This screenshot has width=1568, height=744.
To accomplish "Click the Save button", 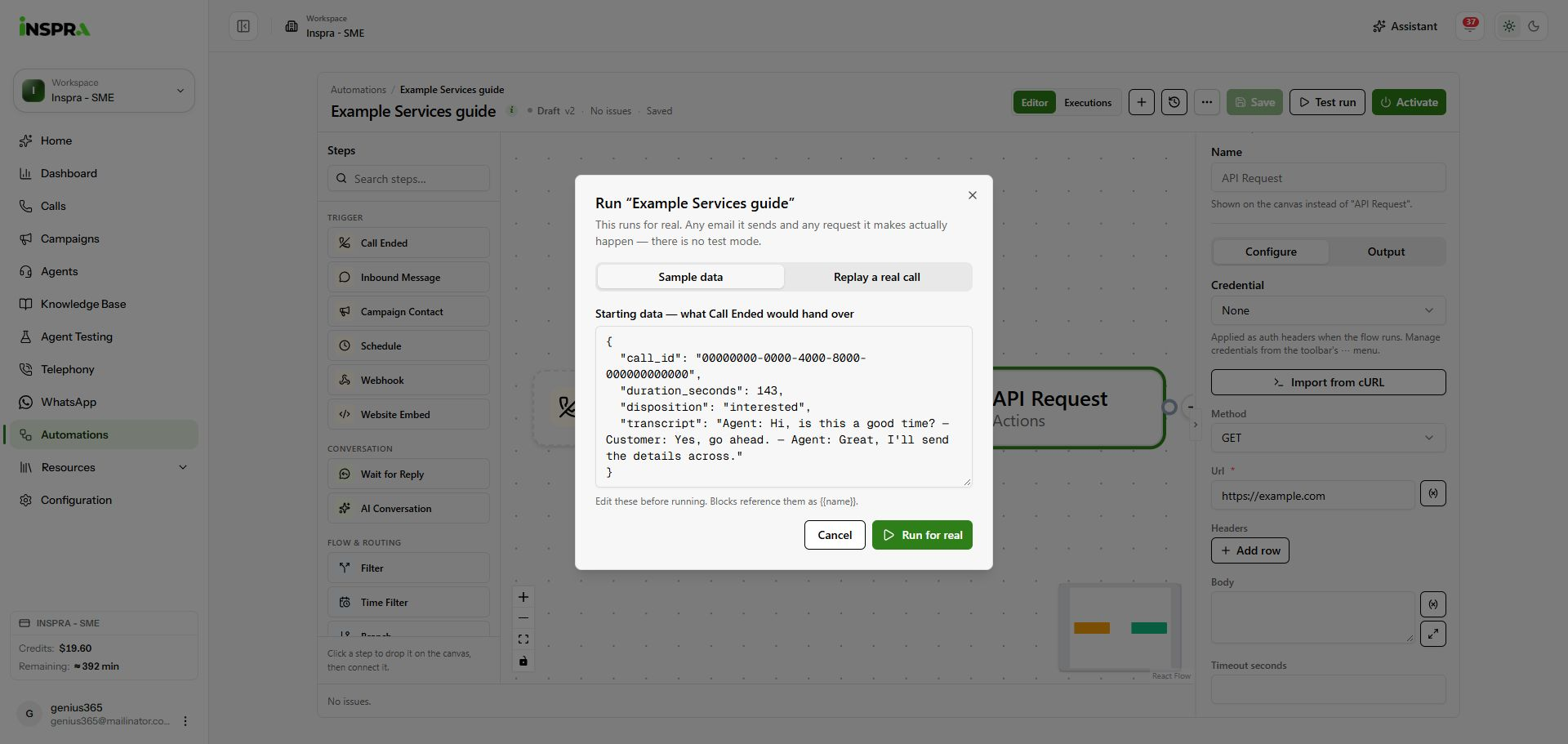I will pos(1254,102).
